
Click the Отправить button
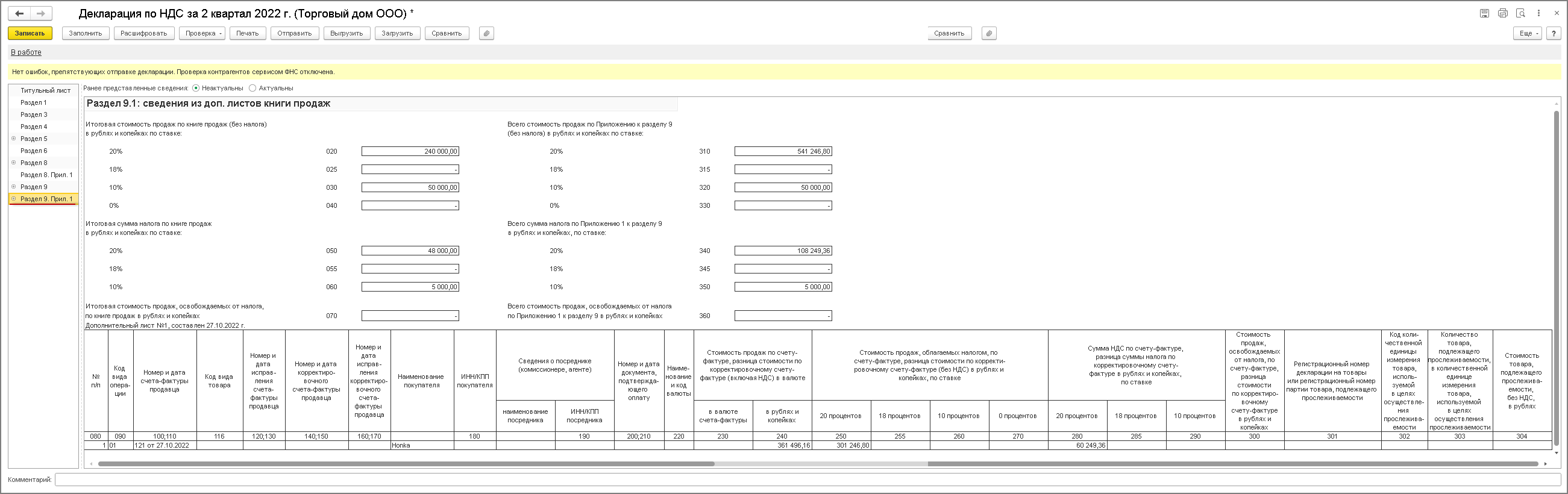point(295,34)
